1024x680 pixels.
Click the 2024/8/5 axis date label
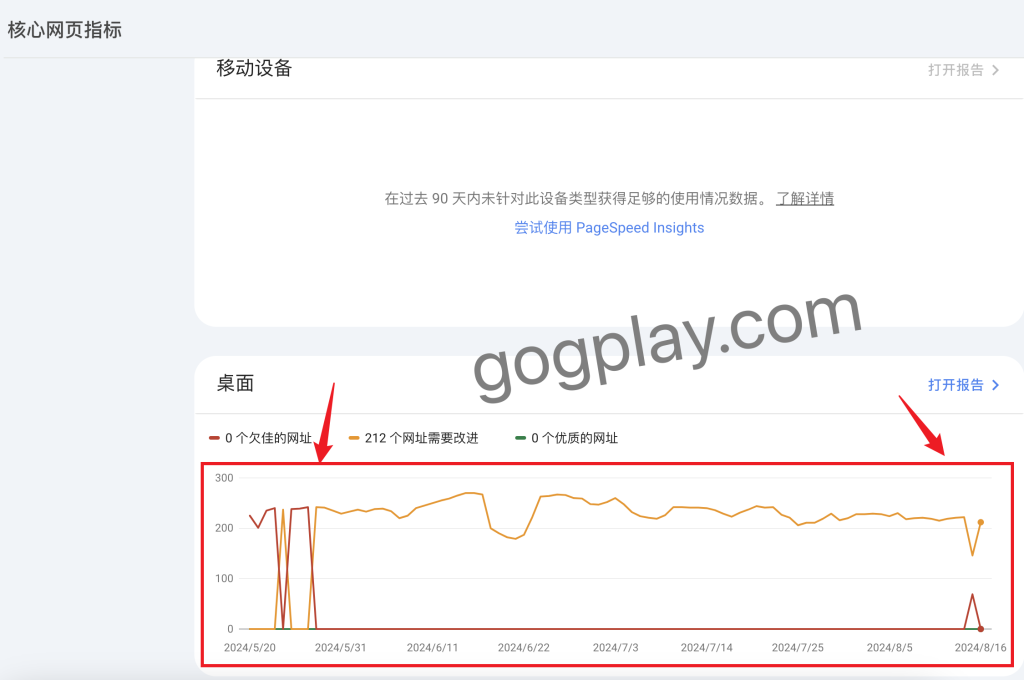889,647
